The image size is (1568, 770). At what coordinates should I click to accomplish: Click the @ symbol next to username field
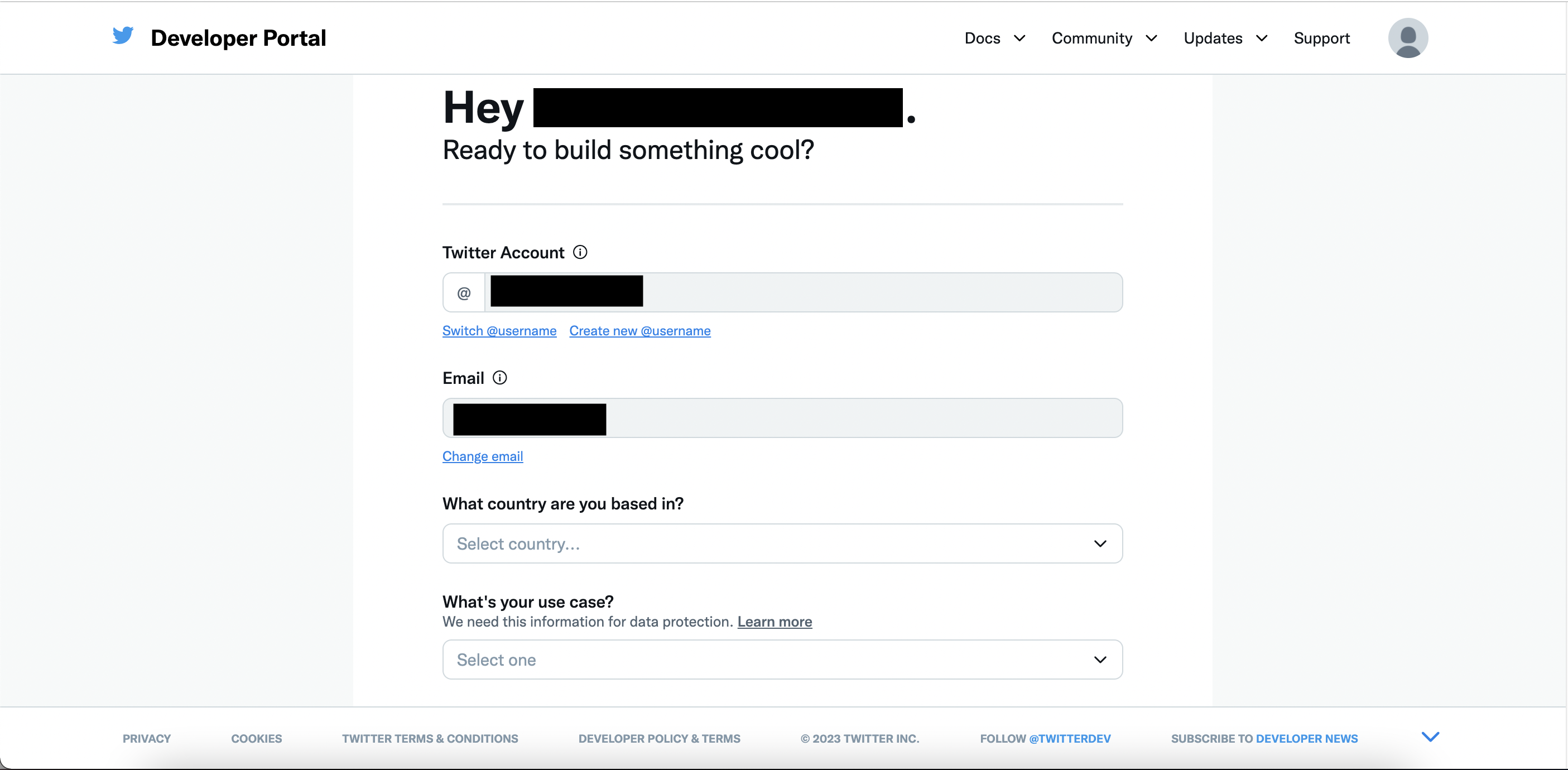(463, 292)
